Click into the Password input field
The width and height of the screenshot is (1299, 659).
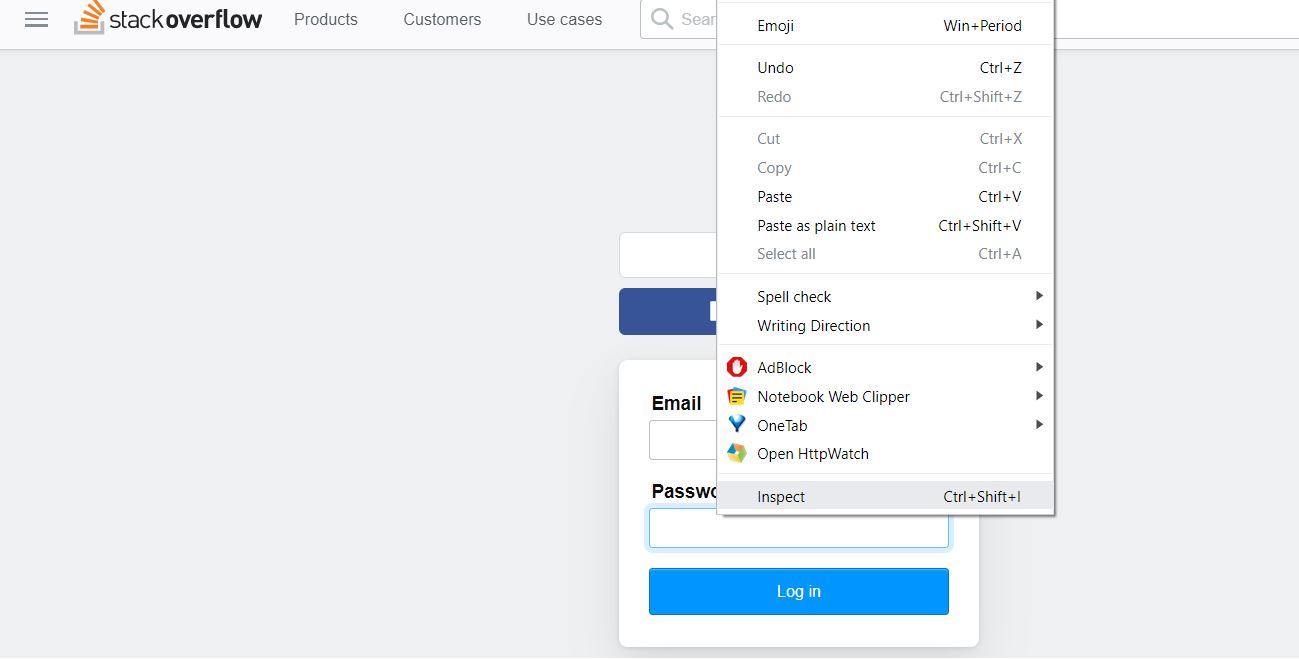(798, 529)
